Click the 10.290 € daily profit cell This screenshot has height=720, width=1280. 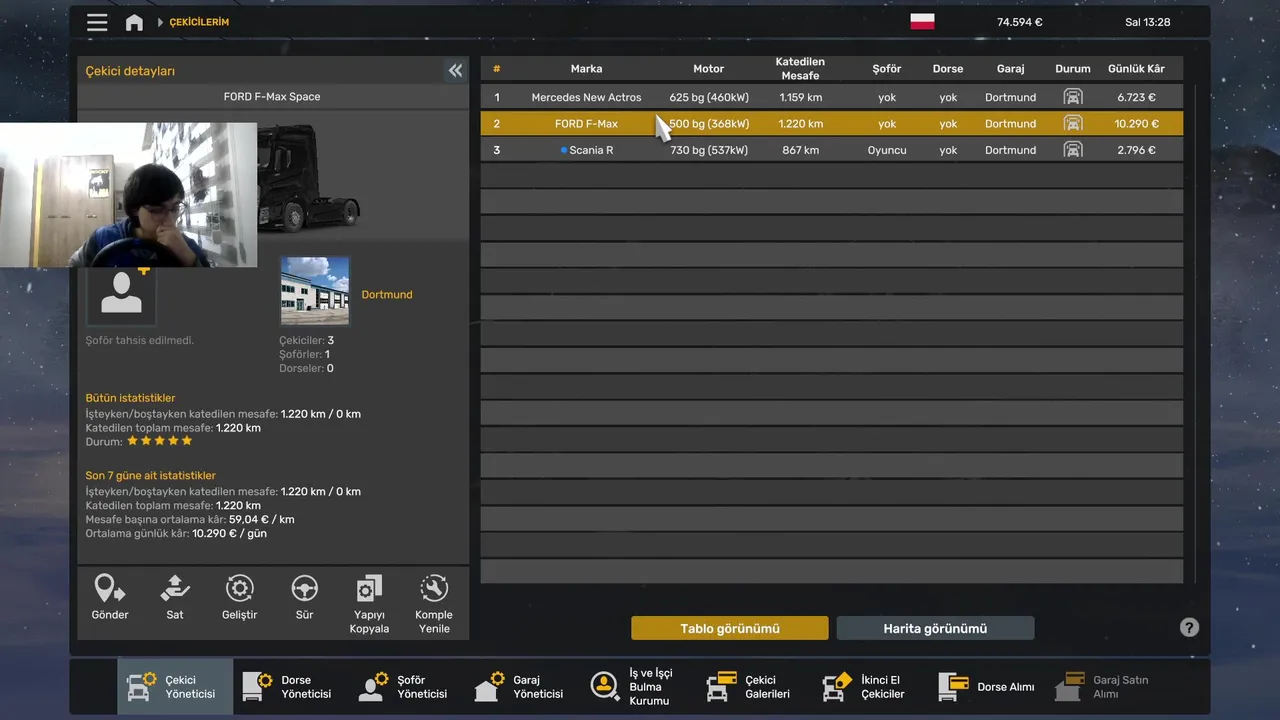(x=1136, y=124)
